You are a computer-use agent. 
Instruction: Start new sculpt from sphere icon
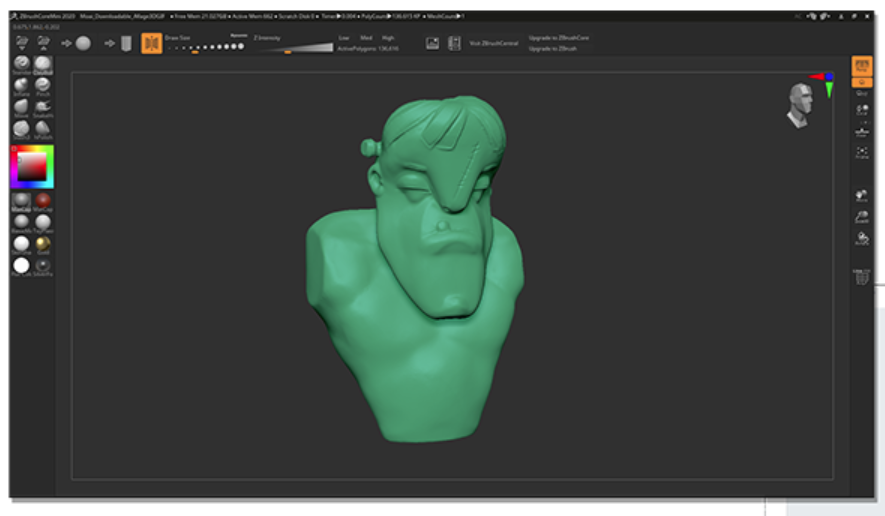[83, 43]
